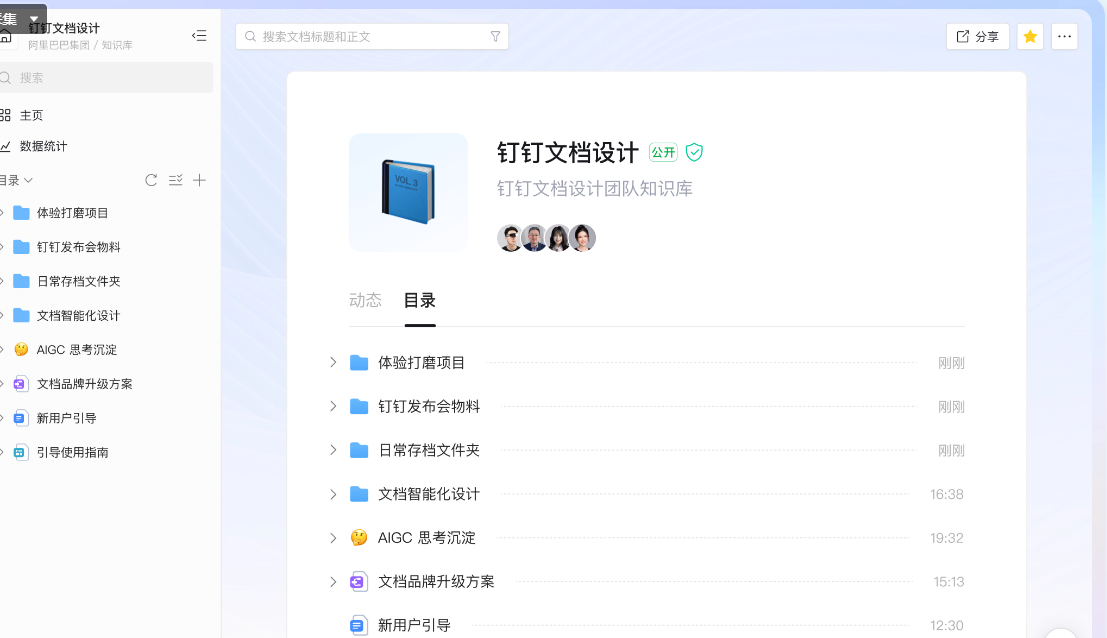Refresh the sidebar directory list
Screen dimensions: 1107x638
tap(151, 180)
